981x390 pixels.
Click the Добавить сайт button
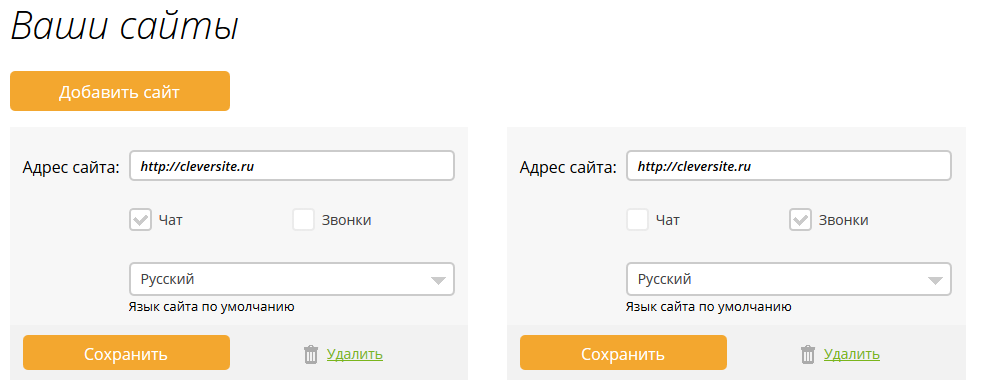119,91
